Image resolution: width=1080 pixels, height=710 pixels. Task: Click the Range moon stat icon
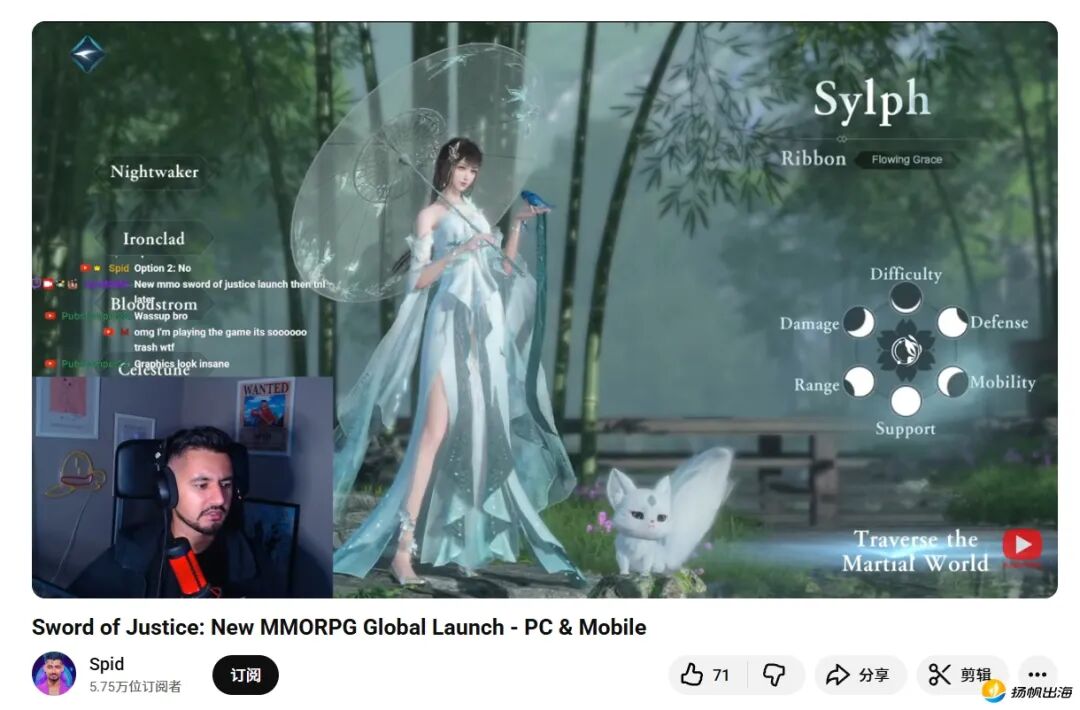tap(859, 382)
